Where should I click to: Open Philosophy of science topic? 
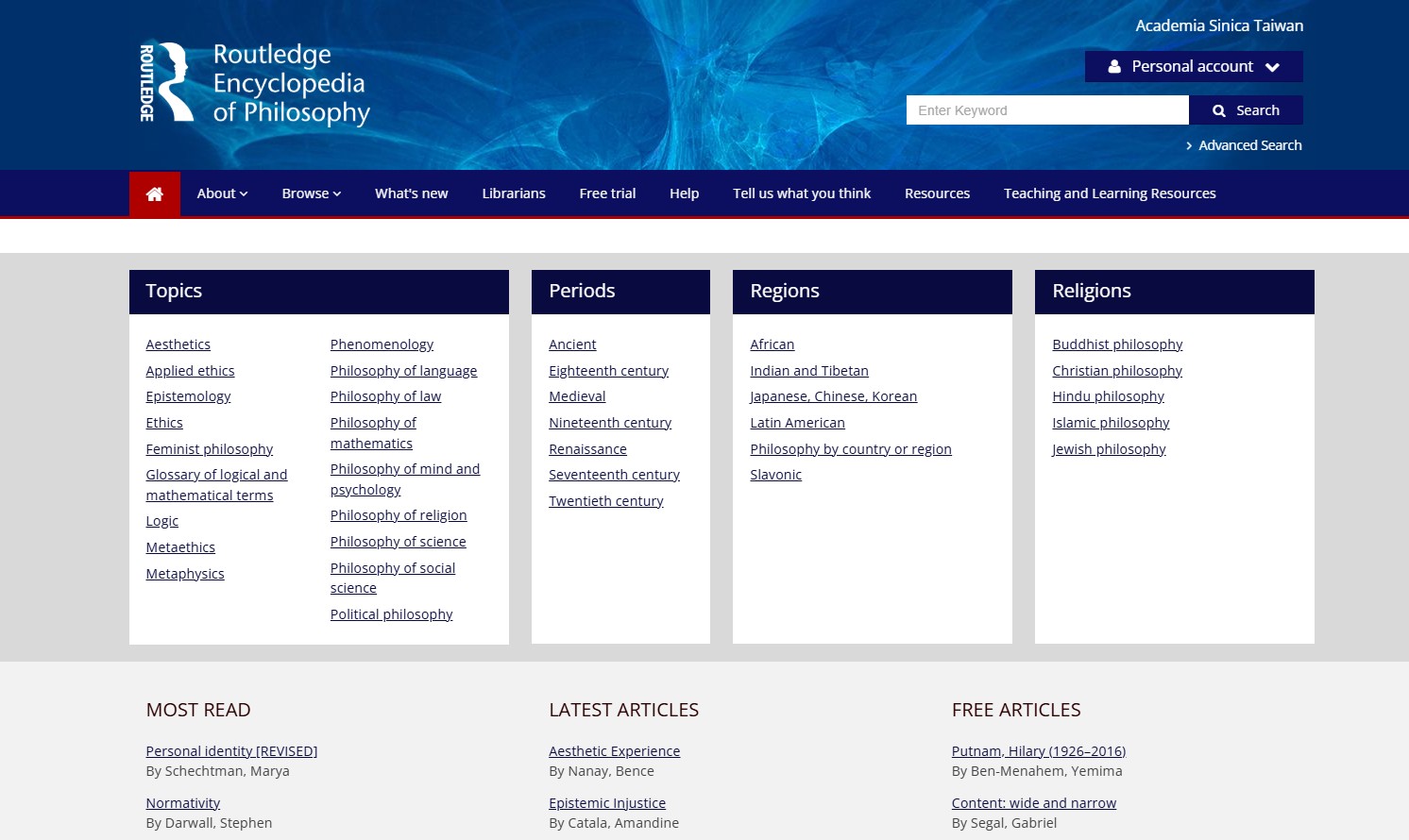click(x=398, y=542)
